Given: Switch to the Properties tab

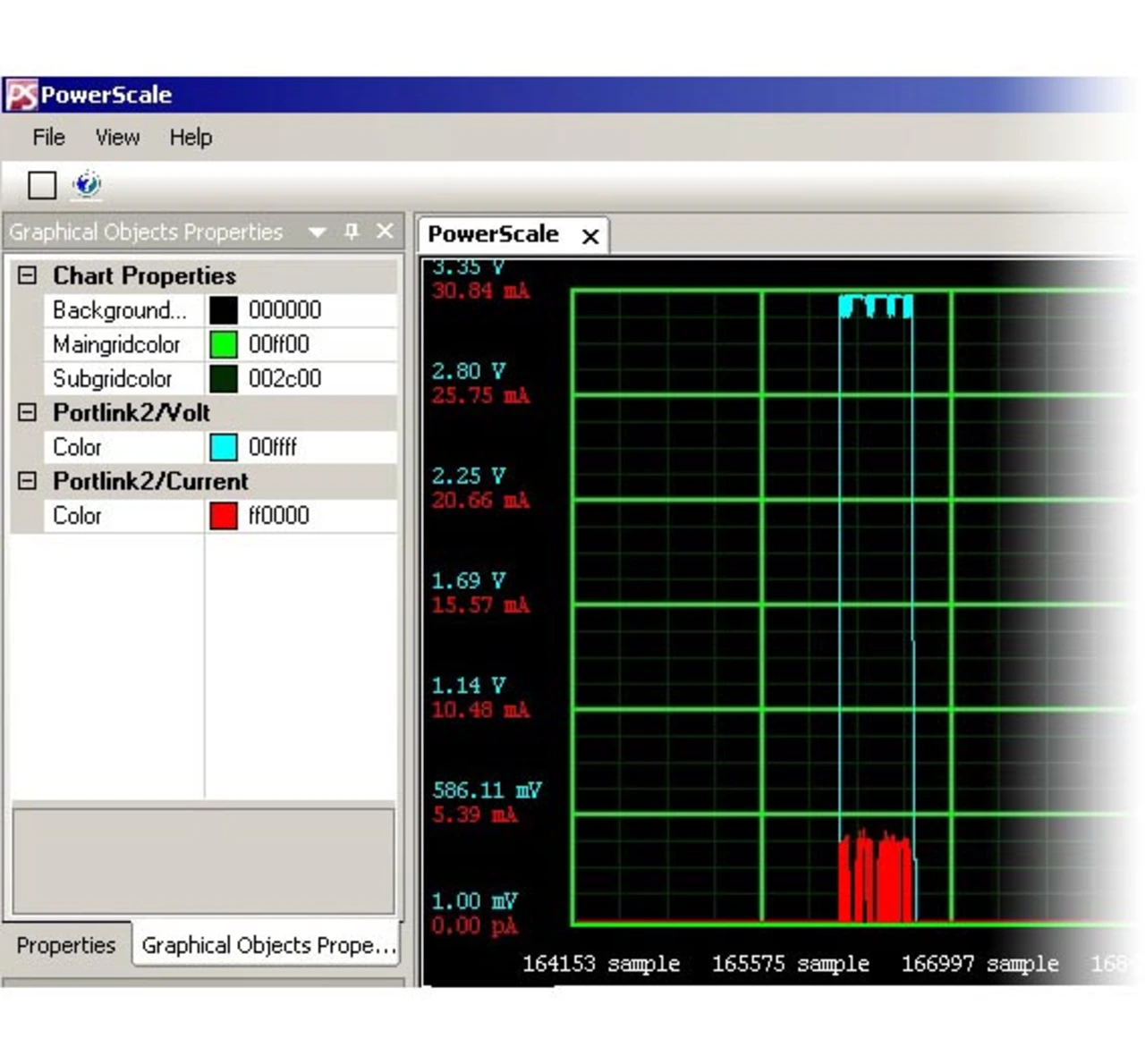Looking at the screenshot, I should (66, 945).
